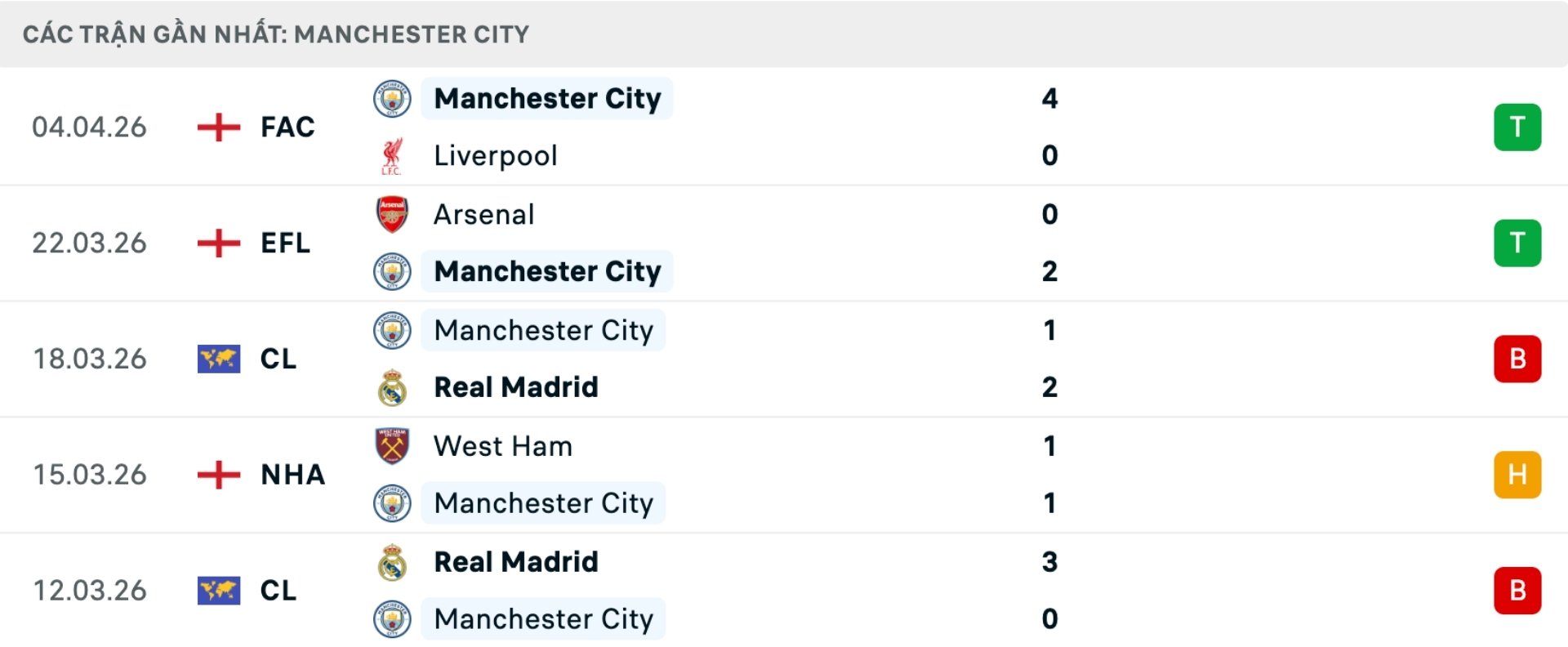The height and width of the screenshot is (647, 1568).
Task: Click the Arsenal club crest
Action: tap(392, 214)
